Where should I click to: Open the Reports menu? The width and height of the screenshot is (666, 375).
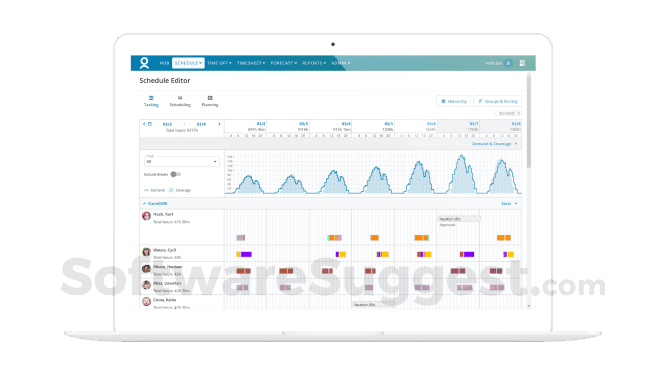(314, 63)
